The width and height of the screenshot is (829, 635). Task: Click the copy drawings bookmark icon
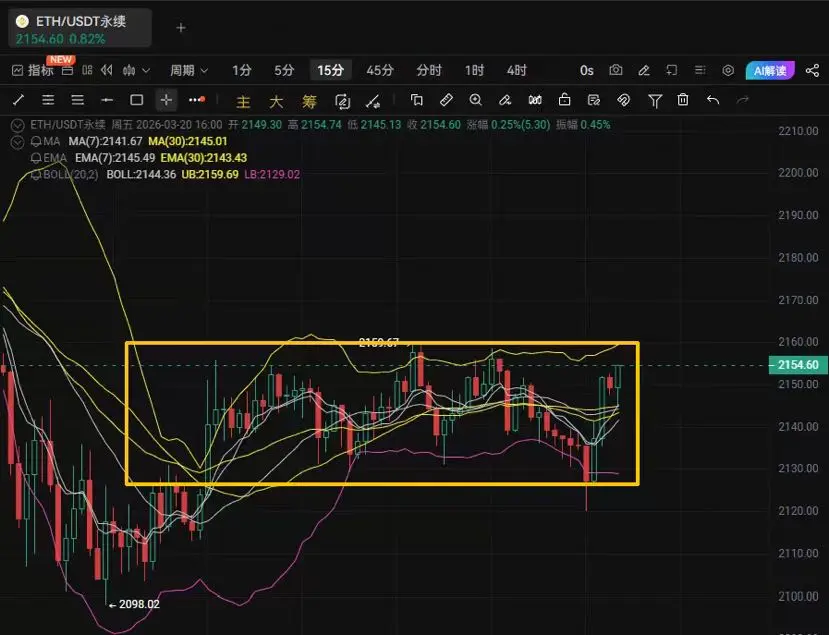[417, 100]
